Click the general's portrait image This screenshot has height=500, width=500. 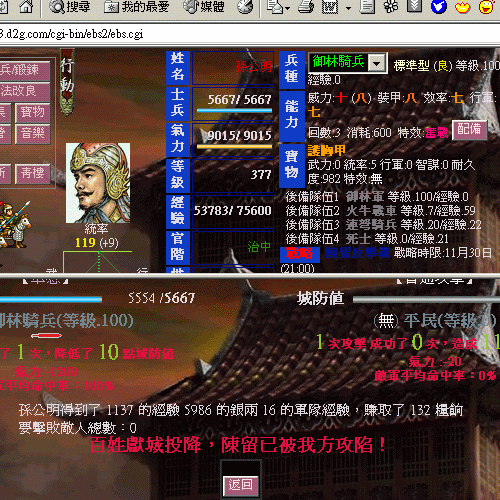[98, 183]
